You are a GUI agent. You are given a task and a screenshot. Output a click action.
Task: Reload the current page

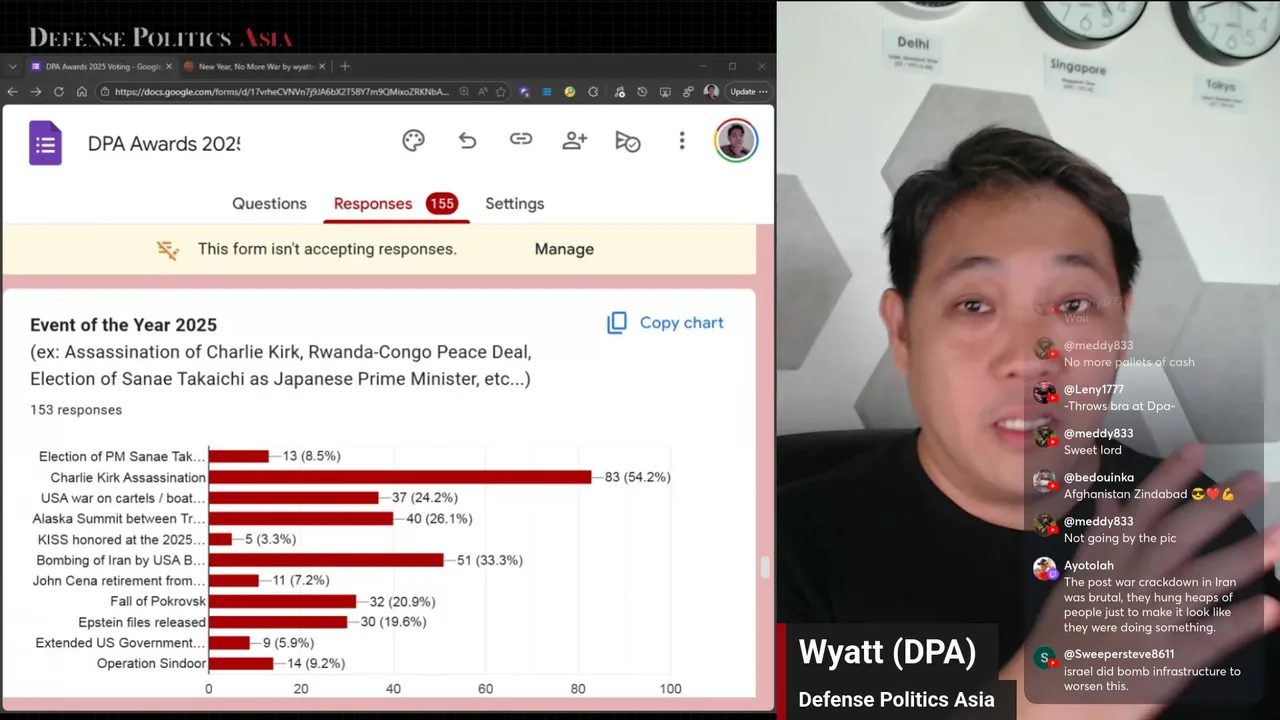(59, 91)
